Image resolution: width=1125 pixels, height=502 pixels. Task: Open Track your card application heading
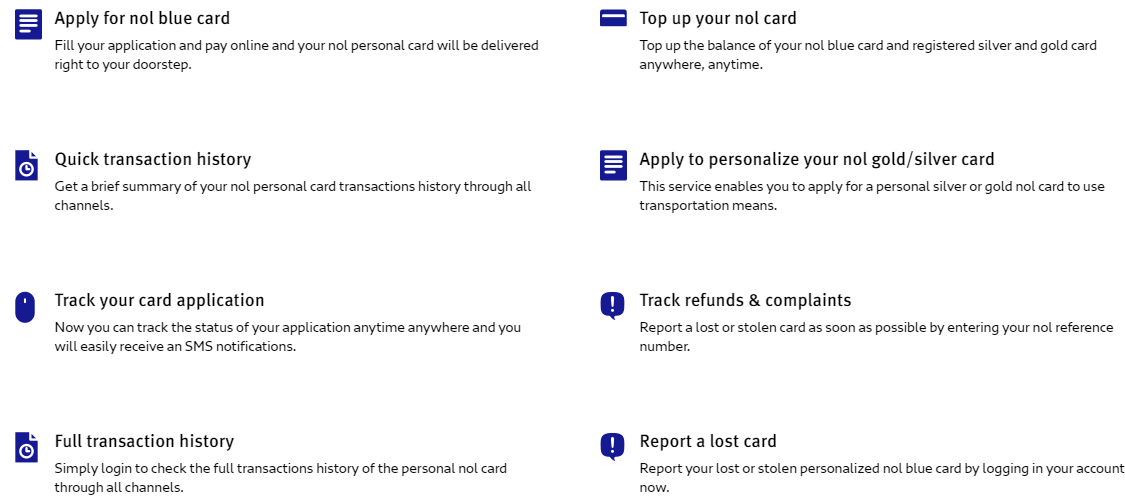159,300
